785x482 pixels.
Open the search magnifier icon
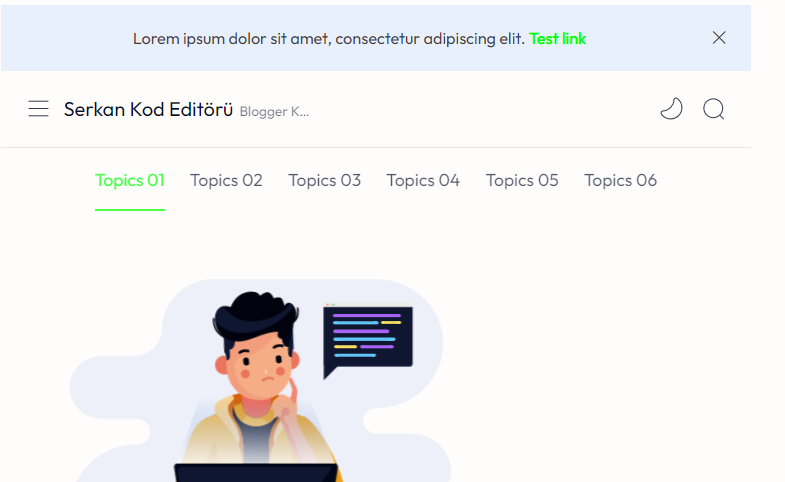pos(713,109)
